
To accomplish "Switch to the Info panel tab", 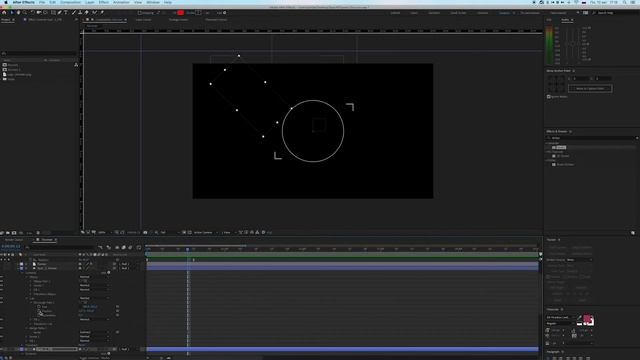I will pos(549,20).
